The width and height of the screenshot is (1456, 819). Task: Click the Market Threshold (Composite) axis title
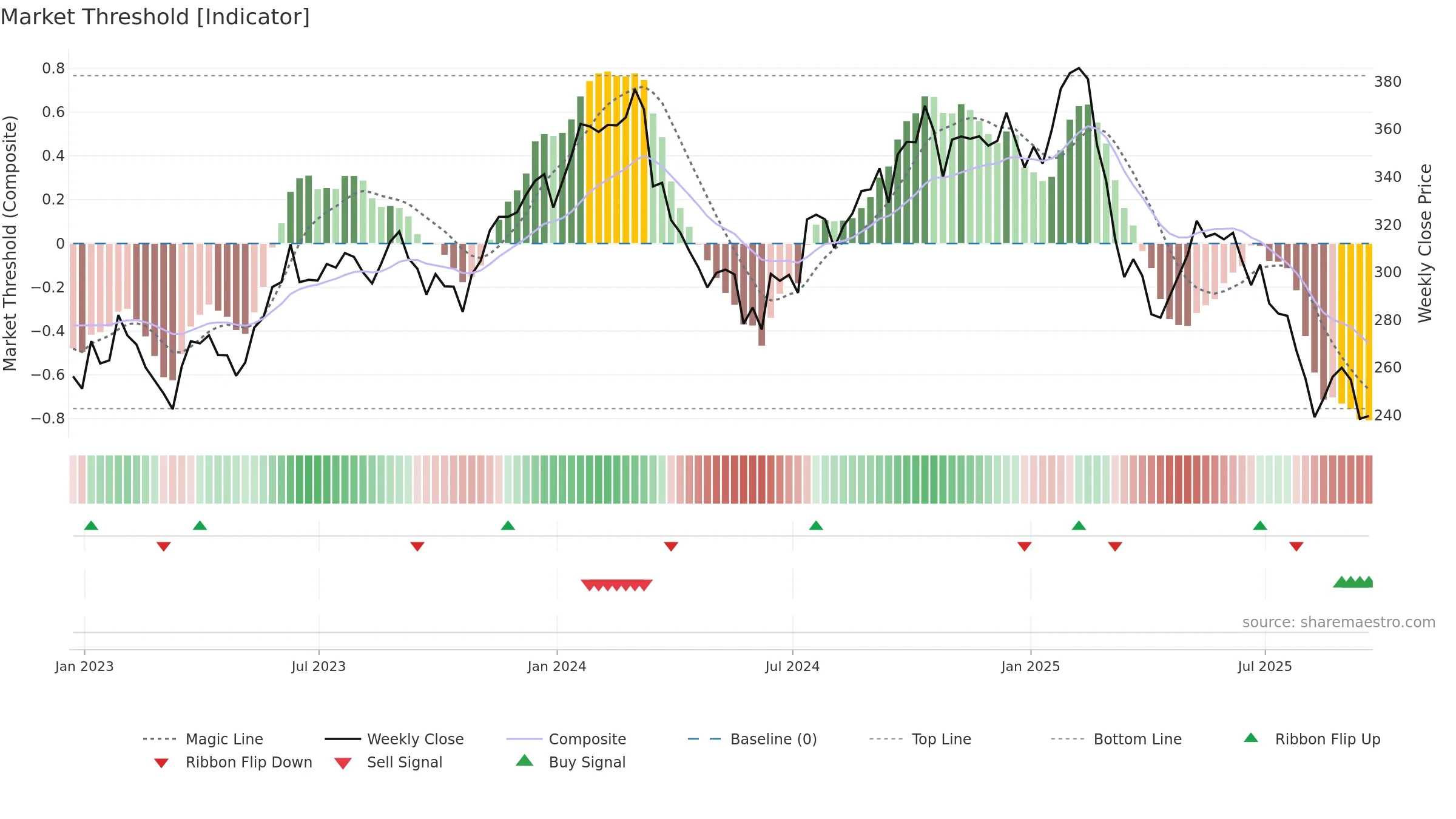coord(10,243)
